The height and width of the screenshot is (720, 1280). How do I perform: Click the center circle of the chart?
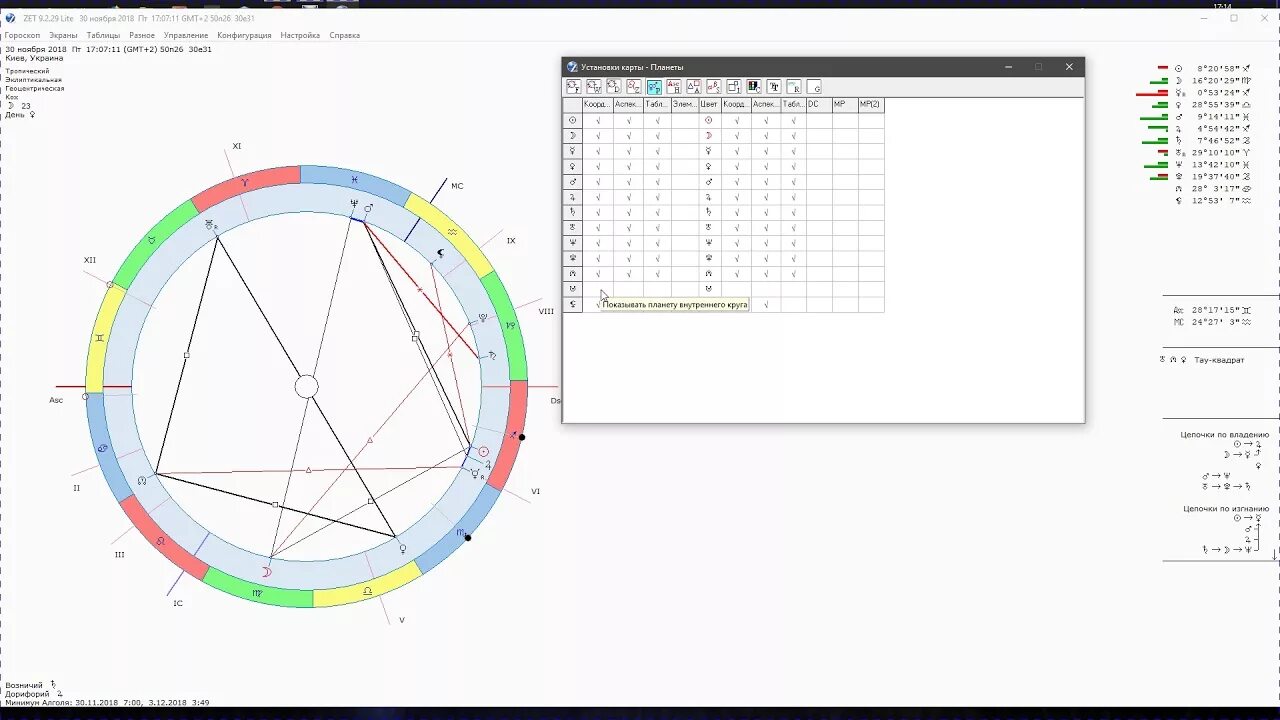coord(307,387)
